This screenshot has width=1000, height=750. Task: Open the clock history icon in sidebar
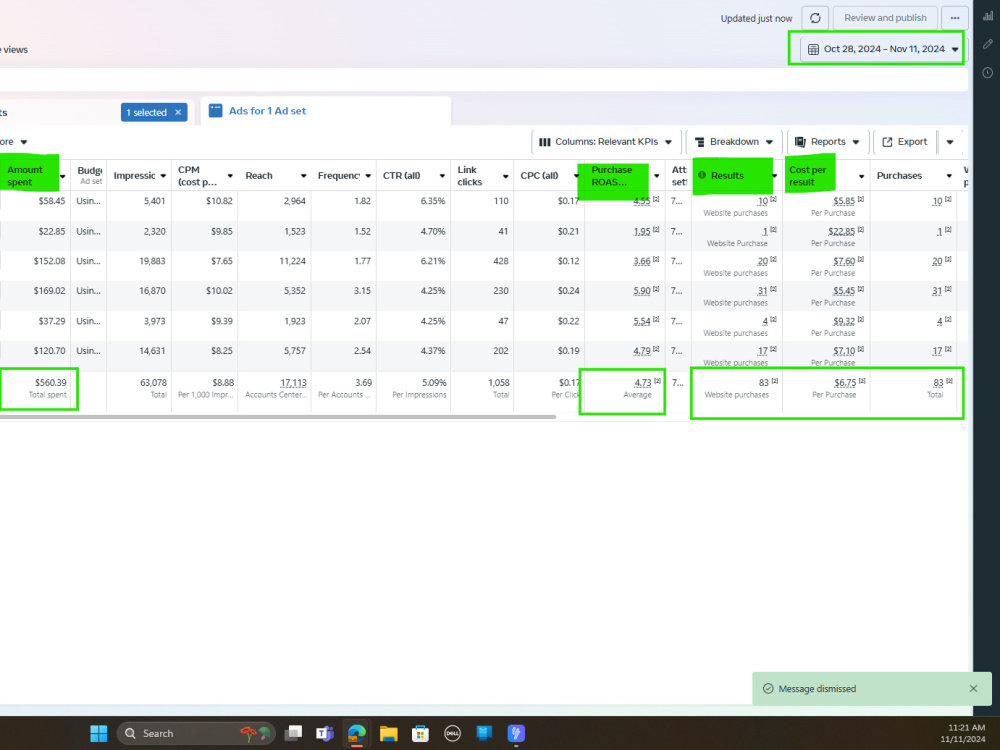click(x=988, y=73)
